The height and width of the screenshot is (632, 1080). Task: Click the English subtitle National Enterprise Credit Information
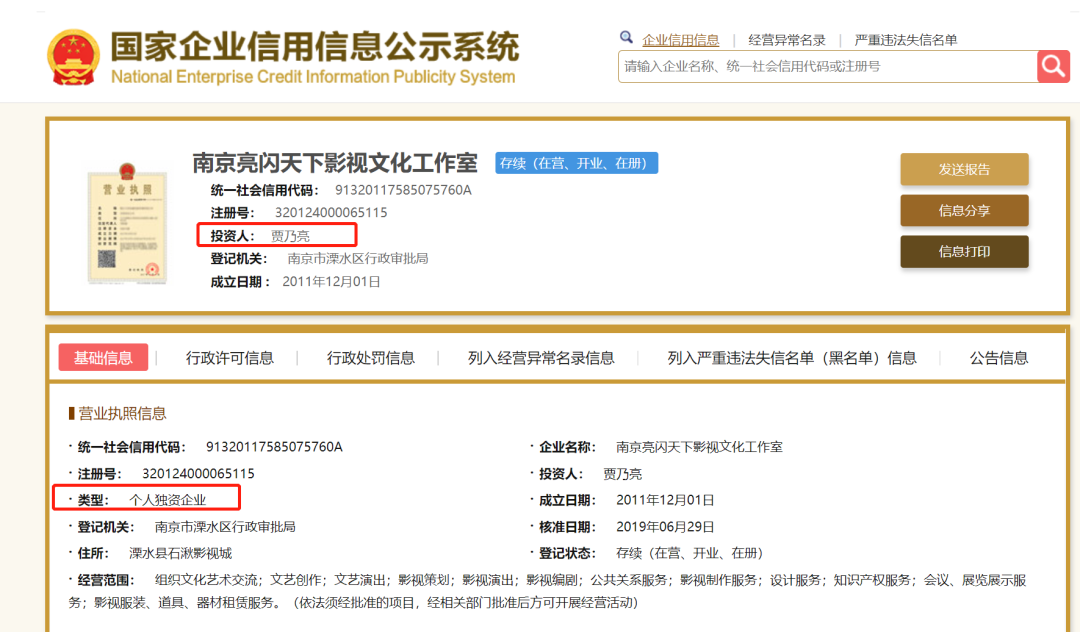pos(313,76)
